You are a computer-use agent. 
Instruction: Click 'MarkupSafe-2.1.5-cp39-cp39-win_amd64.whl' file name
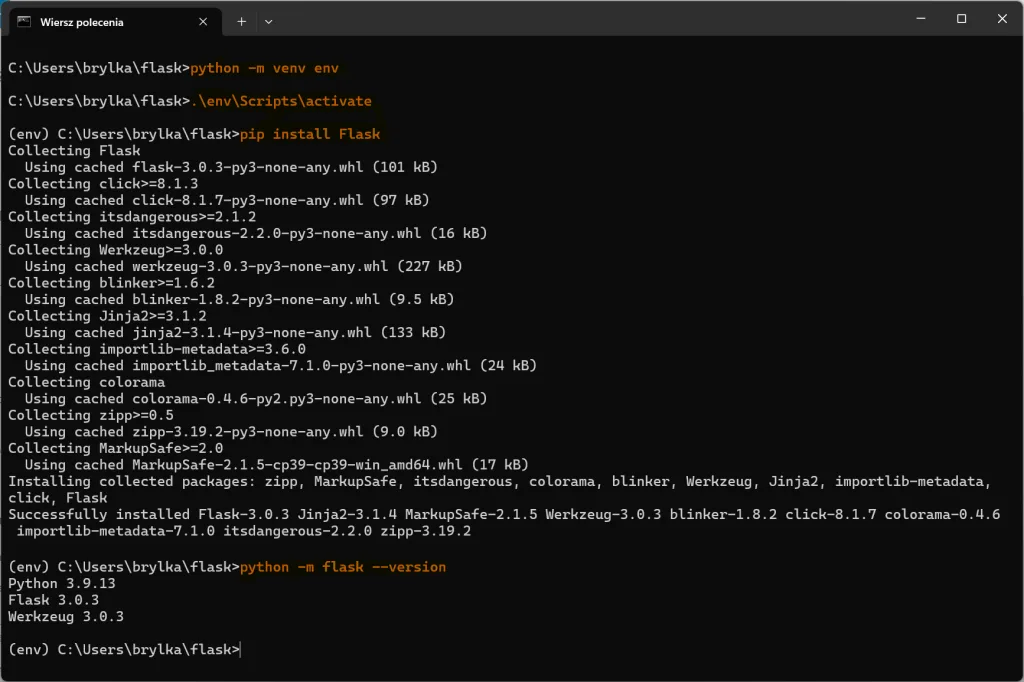(x=297, y=465)
